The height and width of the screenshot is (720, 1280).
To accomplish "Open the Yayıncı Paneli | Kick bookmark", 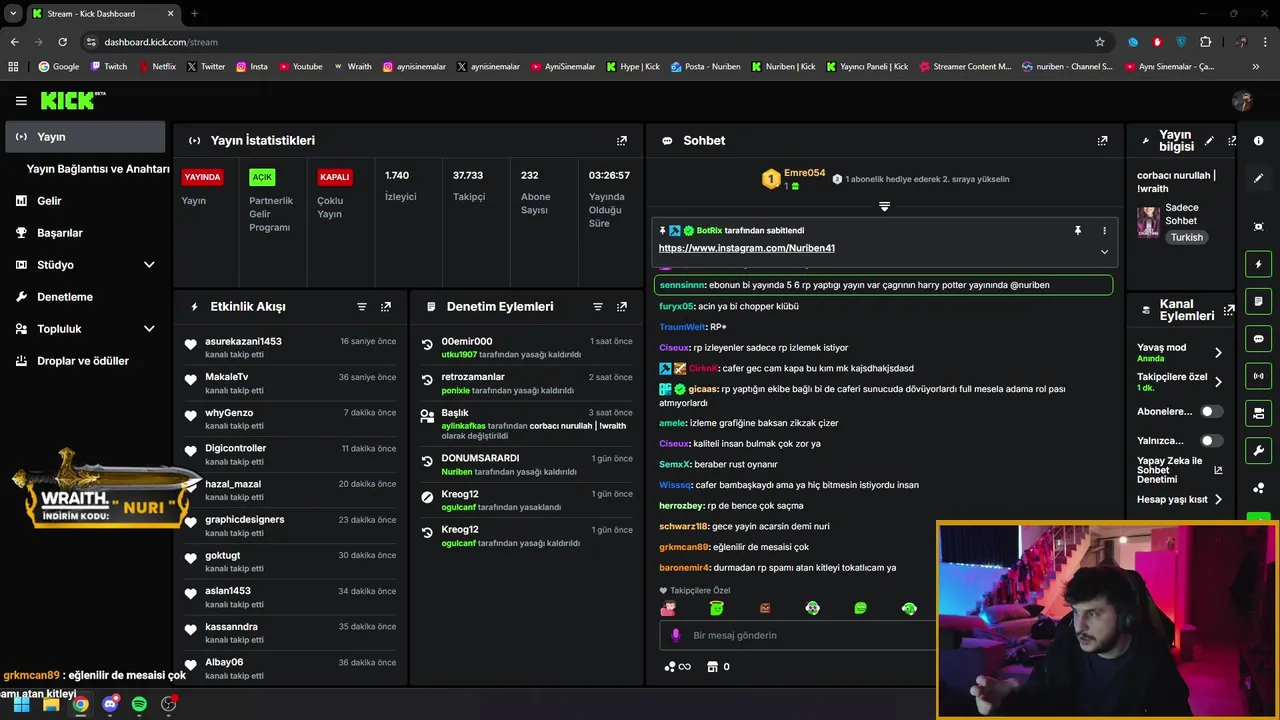I will [865, 67].
